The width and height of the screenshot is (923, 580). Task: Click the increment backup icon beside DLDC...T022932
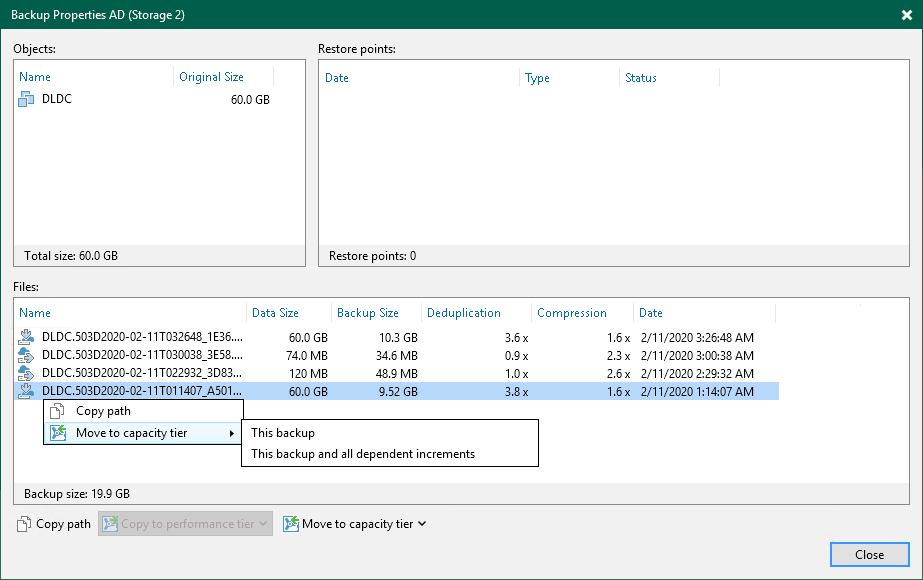26,373
